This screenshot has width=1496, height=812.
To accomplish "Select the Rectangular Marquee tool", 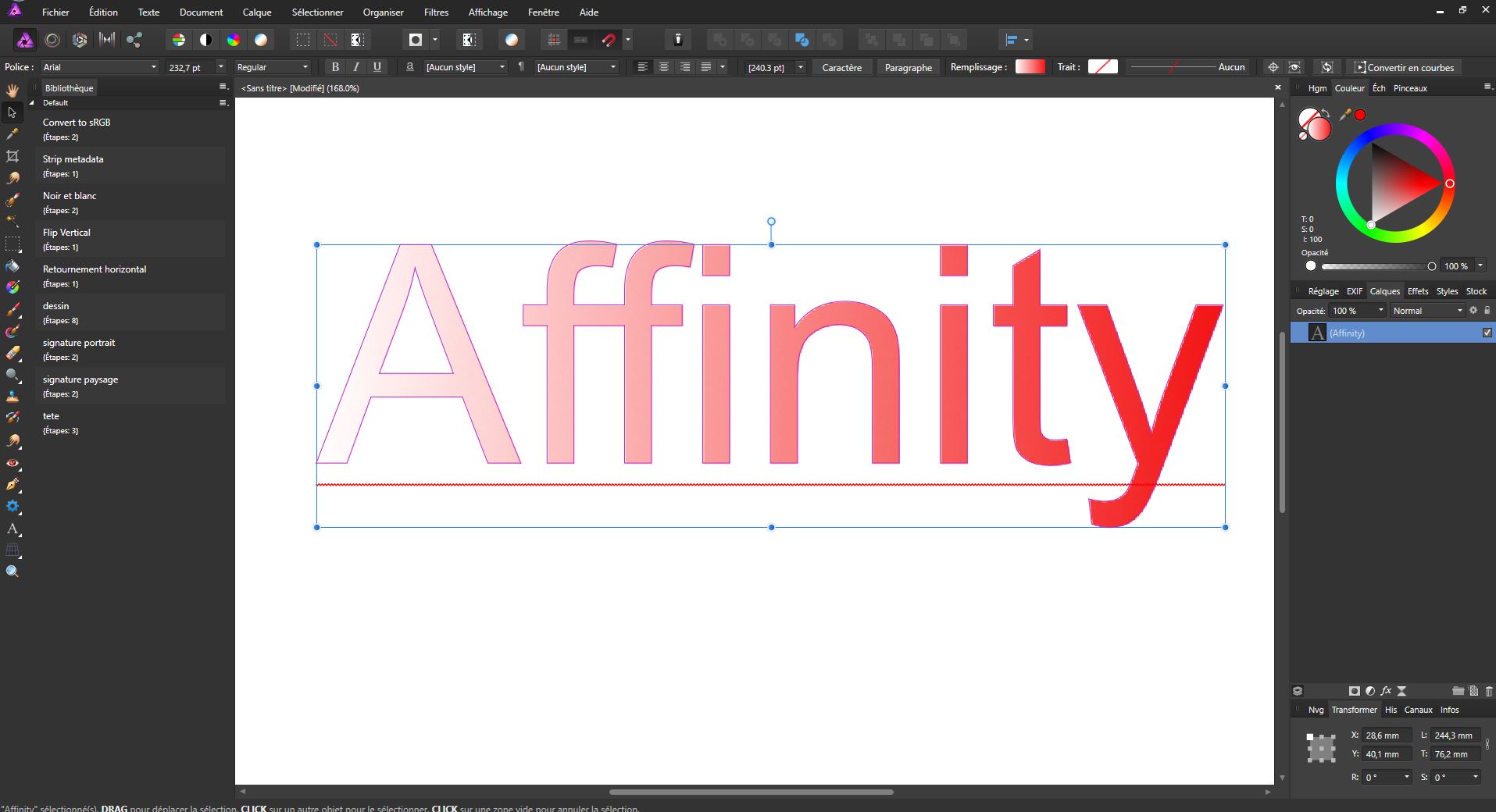I will (12, 244).
